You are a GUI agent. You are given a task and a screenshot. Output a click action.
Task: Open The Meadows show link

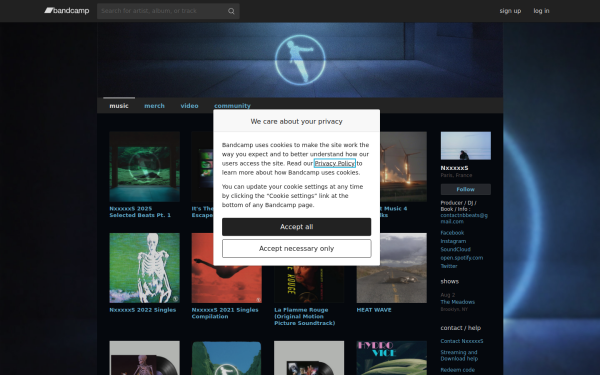point(458,302)
